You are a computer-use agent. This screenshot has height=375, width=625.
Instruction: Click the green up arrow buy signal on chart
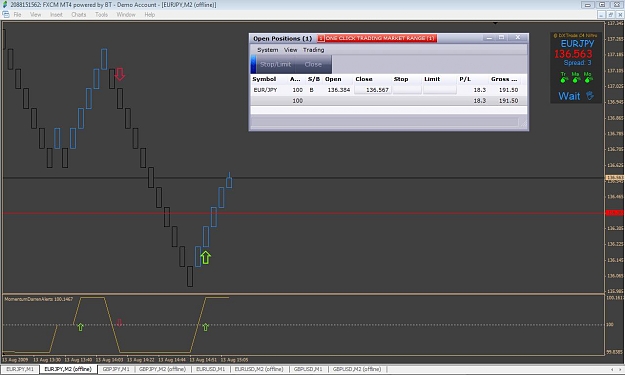[205, 257]
